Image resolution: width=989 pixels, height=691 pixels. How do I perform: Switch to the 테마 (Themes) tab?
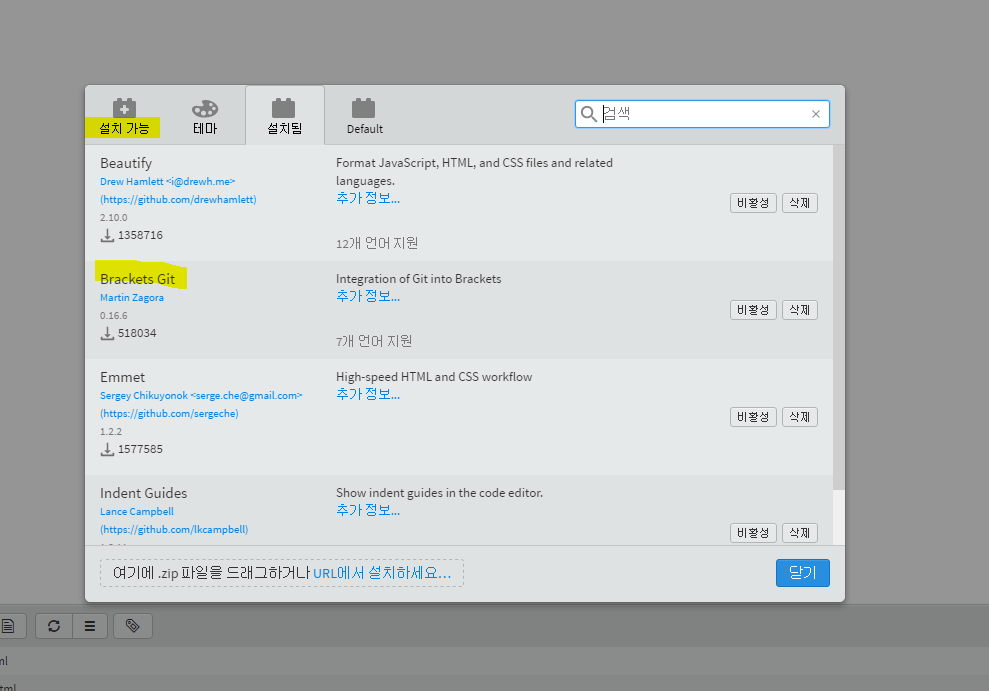[205, 116]
